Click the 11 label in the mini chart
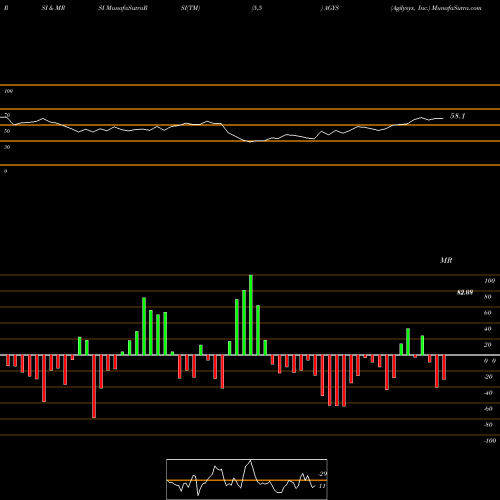The width and height of the screenshot is (500, 500). tap(322, 486)
